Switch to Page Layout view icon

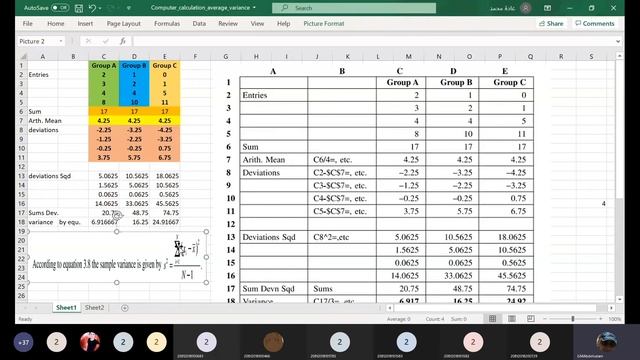point(511,318)
